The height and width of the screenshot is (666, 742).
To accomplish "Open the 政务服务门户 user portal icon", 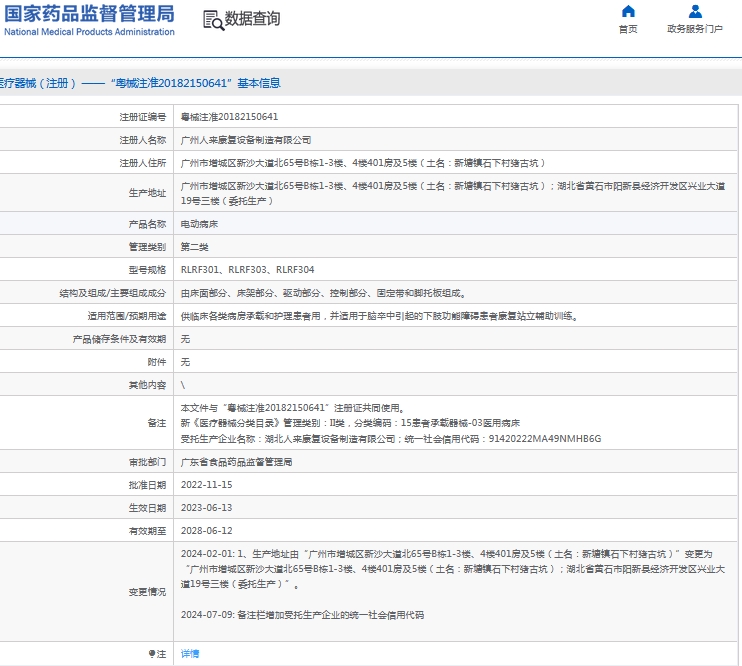I will [695, 11].
